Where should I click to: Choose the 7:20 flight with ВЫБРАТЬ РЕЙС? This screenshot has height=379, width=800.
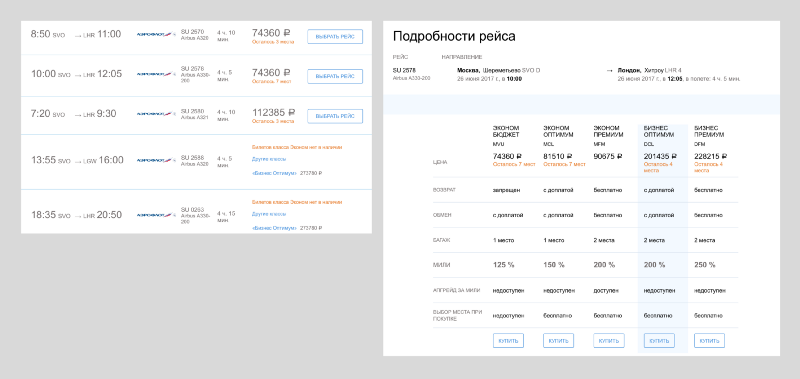point(335,116)
